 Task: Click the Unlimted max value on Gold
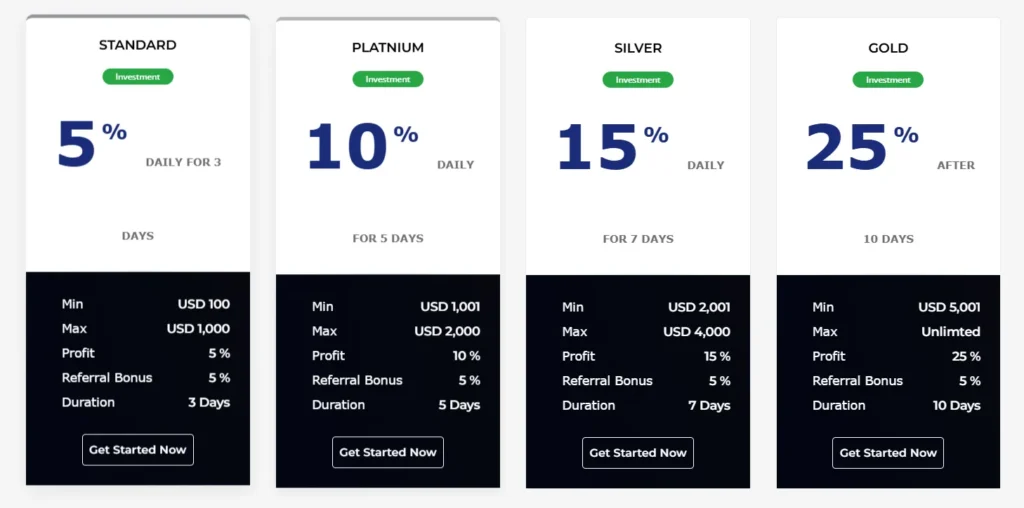pos(950,331)
